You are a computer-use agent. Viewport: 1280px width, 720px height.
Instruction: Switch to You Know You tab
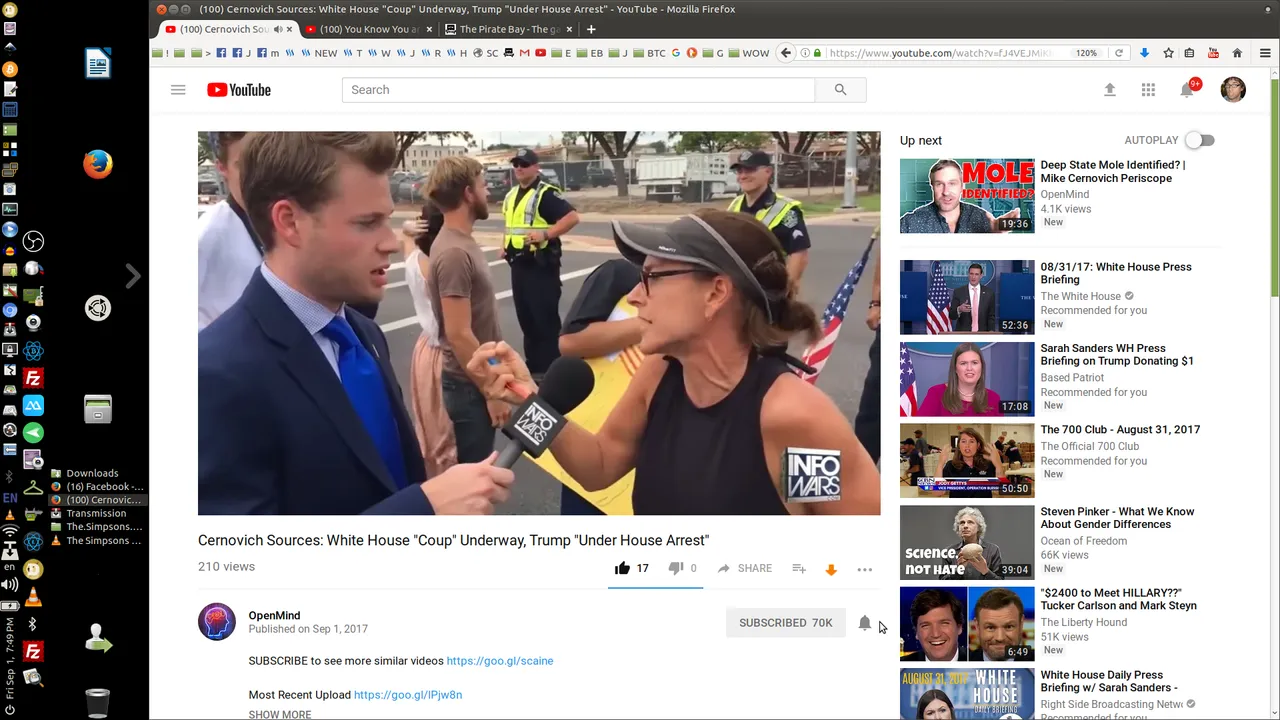[x=368, y=29]
